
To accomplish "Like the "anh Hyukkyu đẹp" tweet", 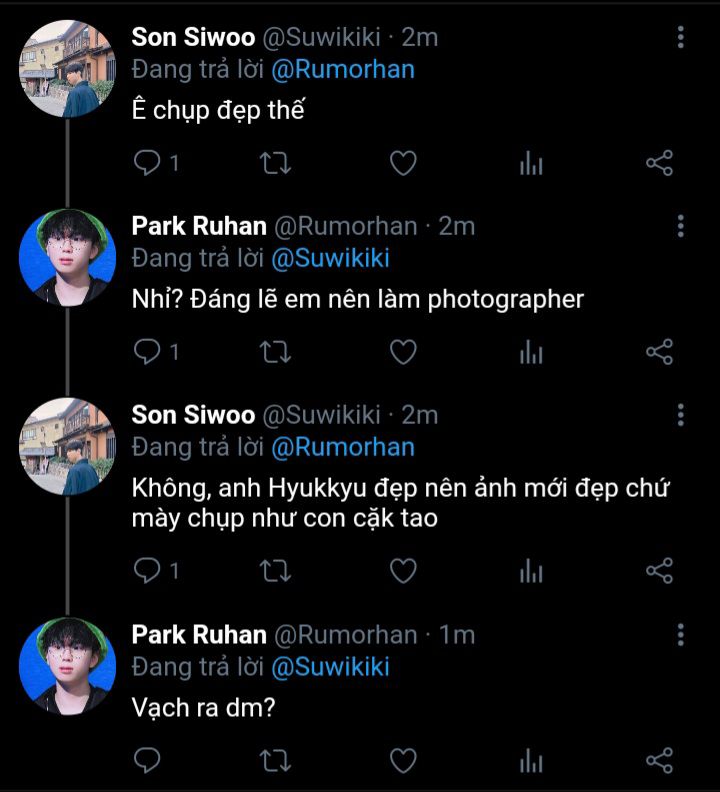I will [x=402, y=571].
